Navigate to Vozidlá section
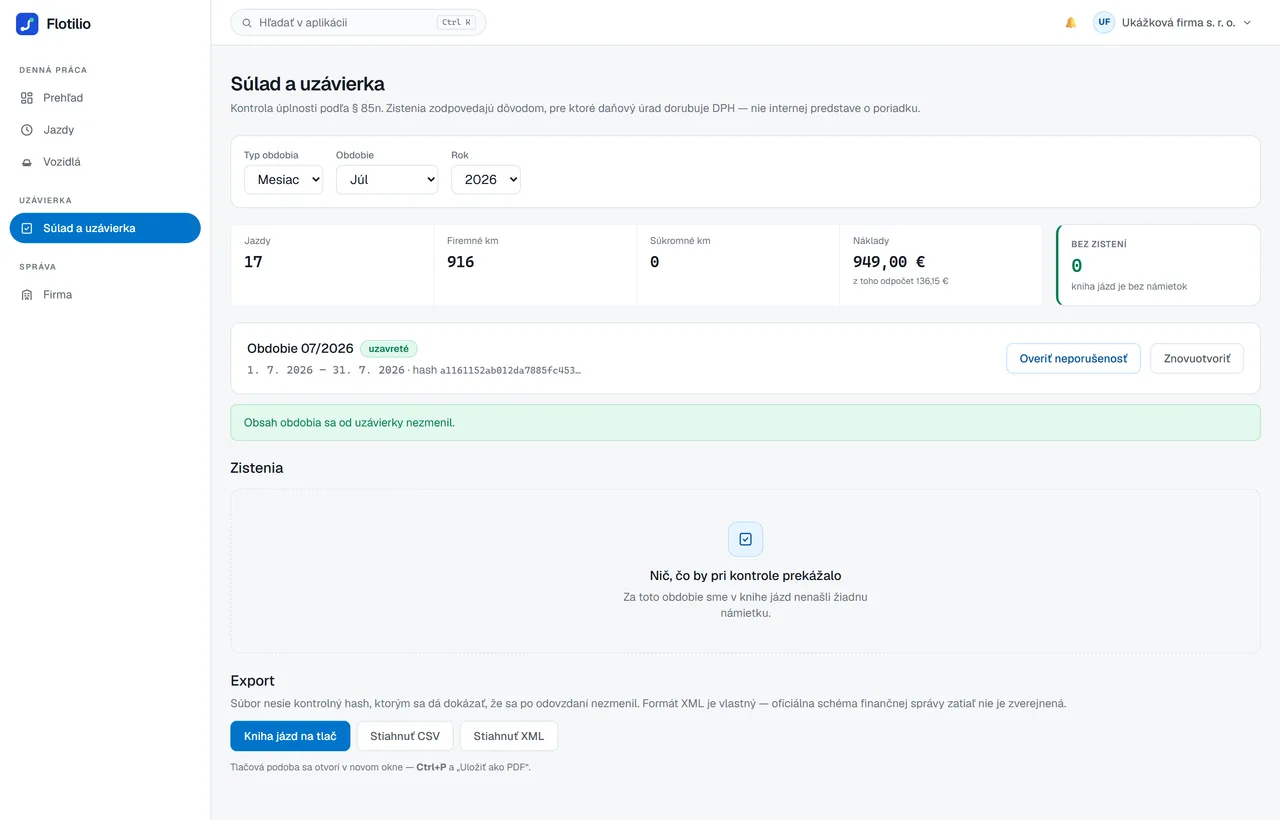Viewport: 1280px width, 820px height. 105,162
